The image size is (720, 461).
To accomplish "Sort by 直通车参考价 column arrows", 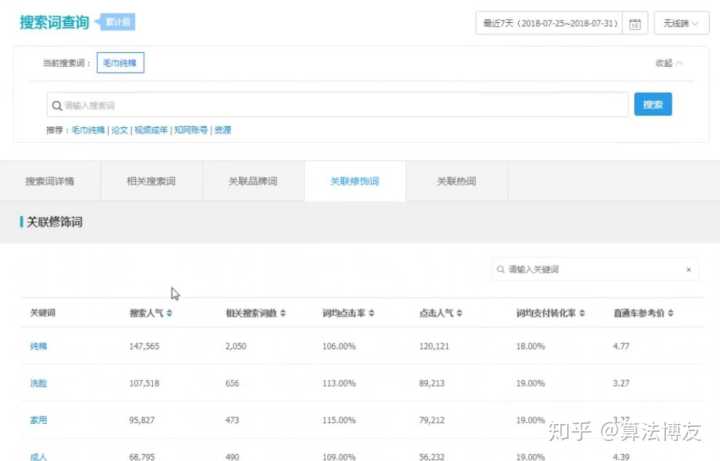I will pyautogui.click(x=666, y=313).
